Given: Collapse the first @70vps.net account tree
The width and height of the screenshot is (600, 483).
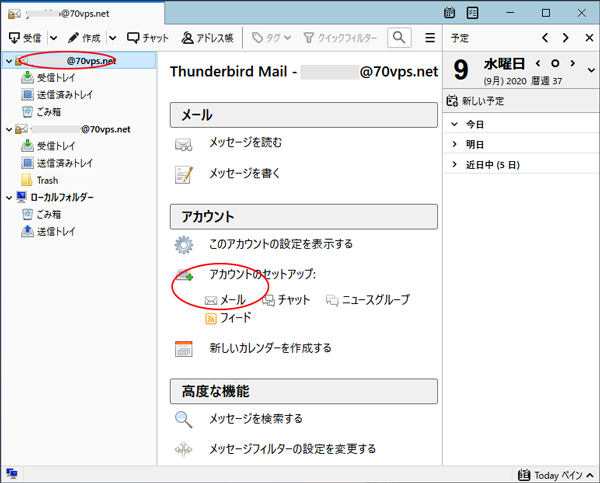Looking at the screenshot, I should click(x=9, y=61).
